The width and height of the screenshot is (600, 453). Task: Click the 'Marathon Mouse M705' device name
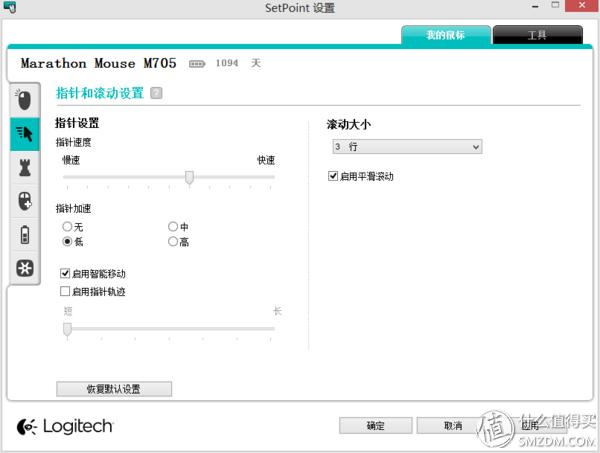tap(99, 63)
